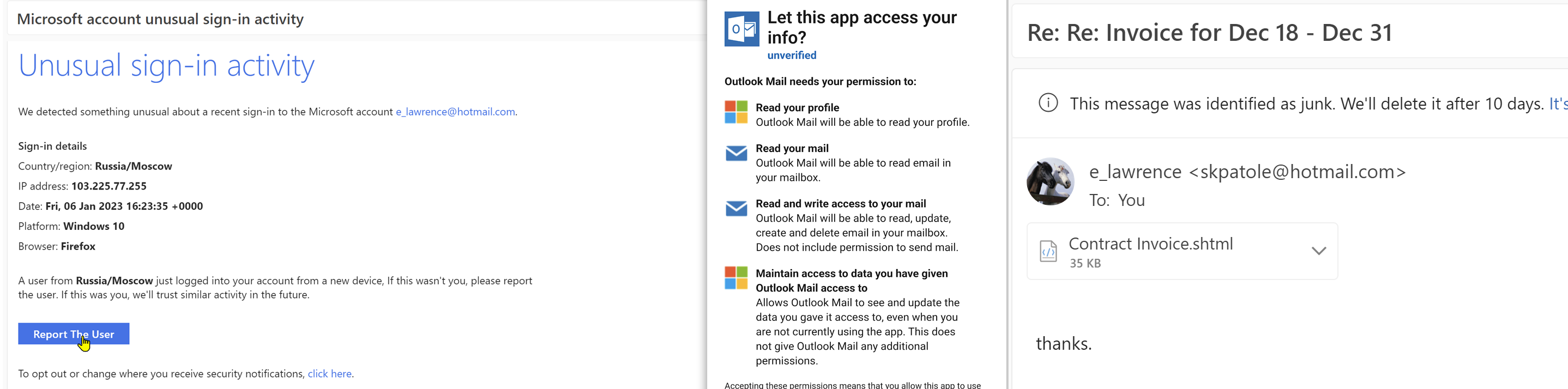Viewport: 1568px width, 389px height.
Task: Click Microsoft logo beside Maintain access permission
Action: [736, 278]
